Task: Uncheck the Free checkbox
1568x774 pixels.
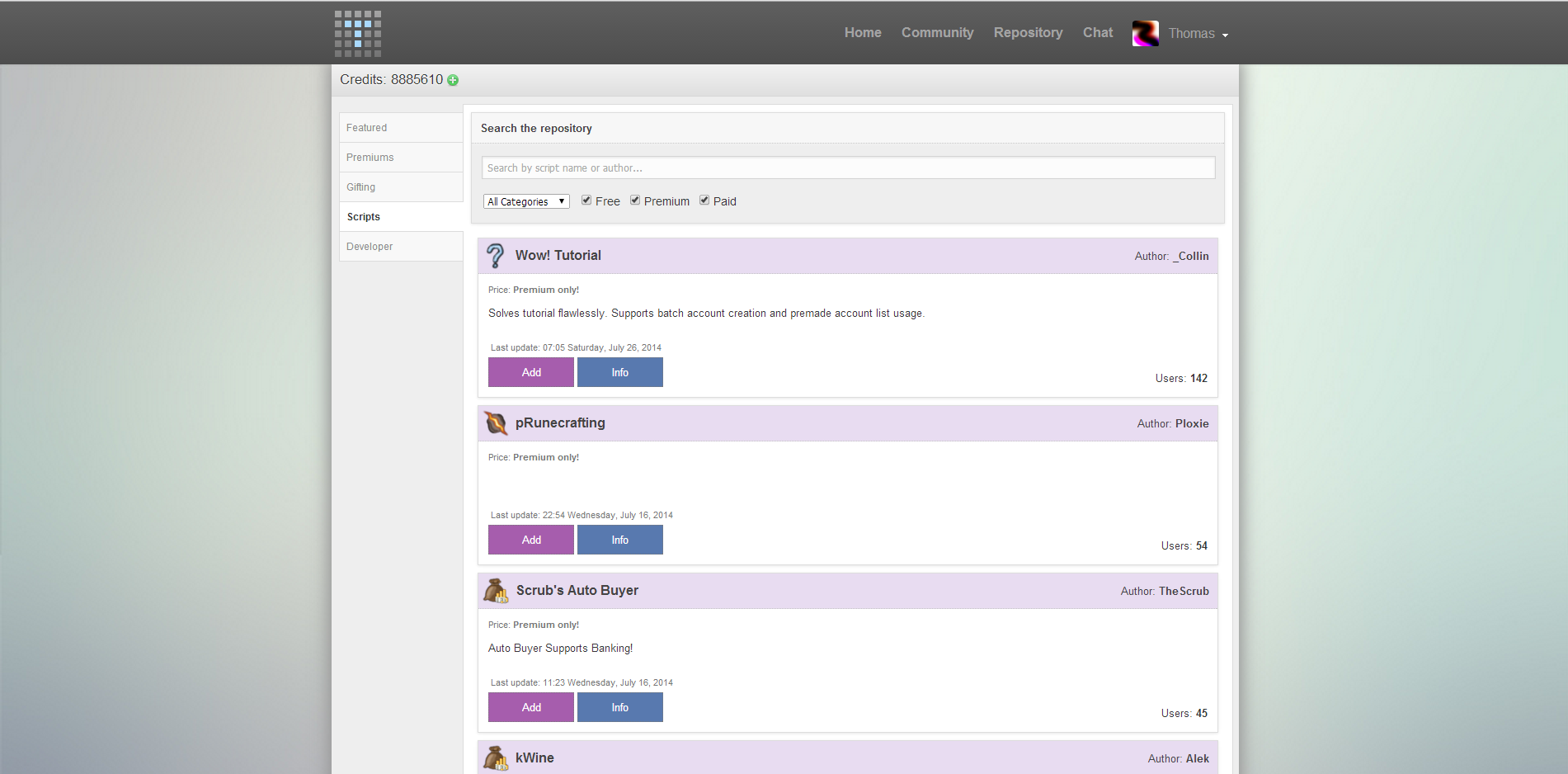Action: 586,201
